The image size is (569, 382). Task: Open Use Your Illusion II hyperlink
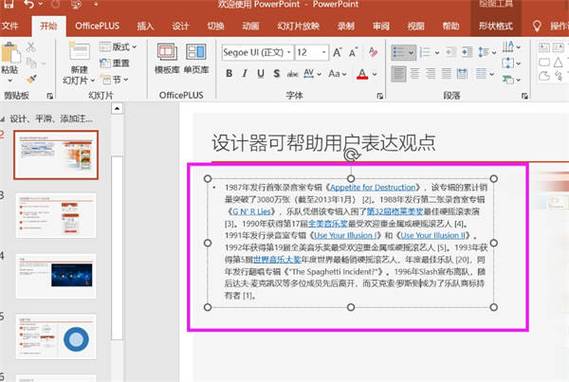pos(433,235)
